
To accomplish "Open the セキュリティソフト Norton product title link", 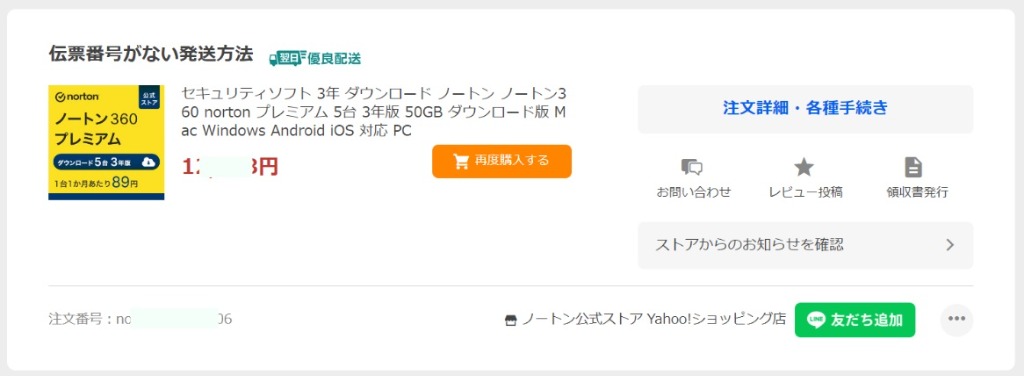I will (374, 112).
